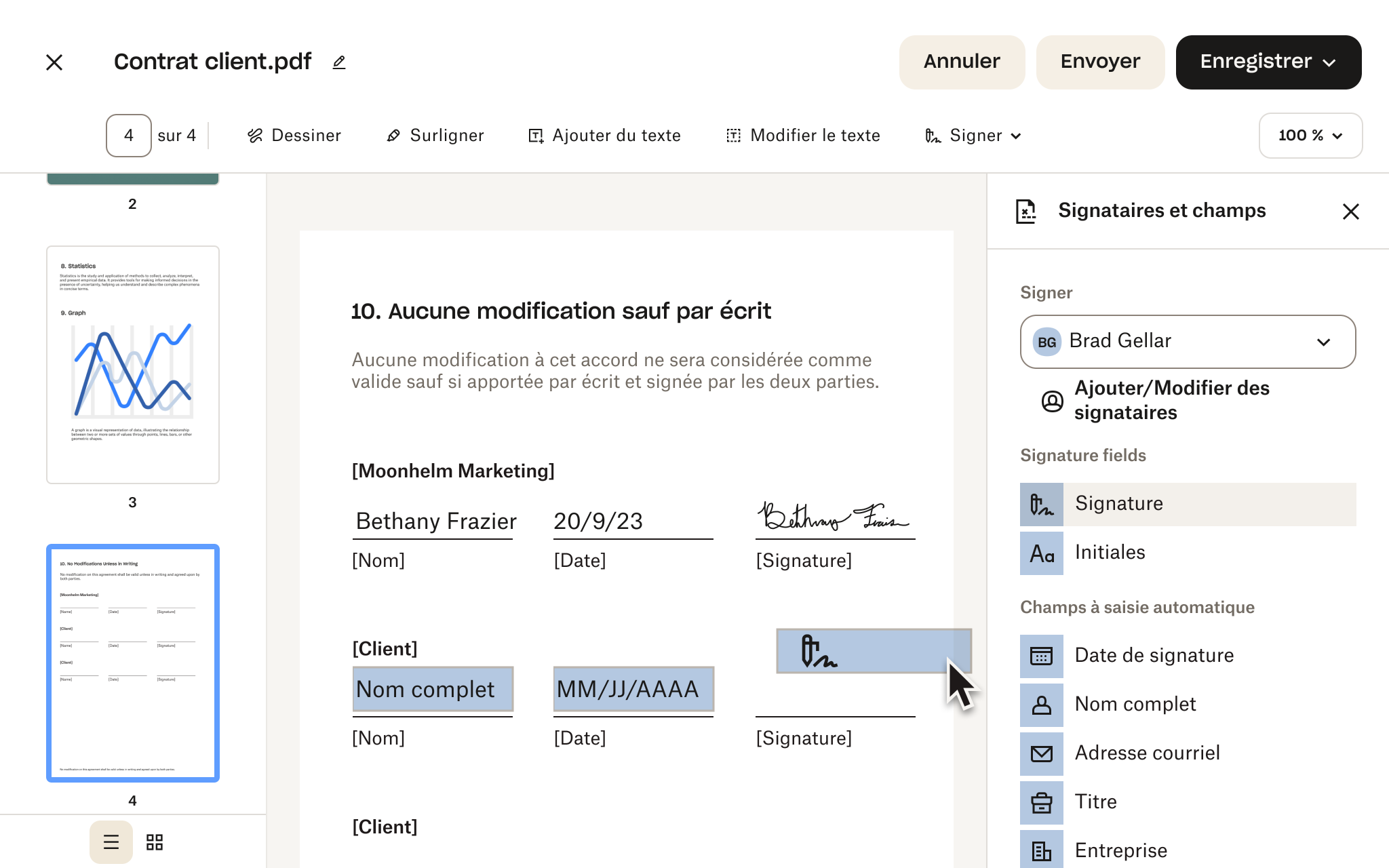Click the BG avatar badge
This screenshot has width=1389, height=868.
pyautogui.click(x=1046, y=342)
